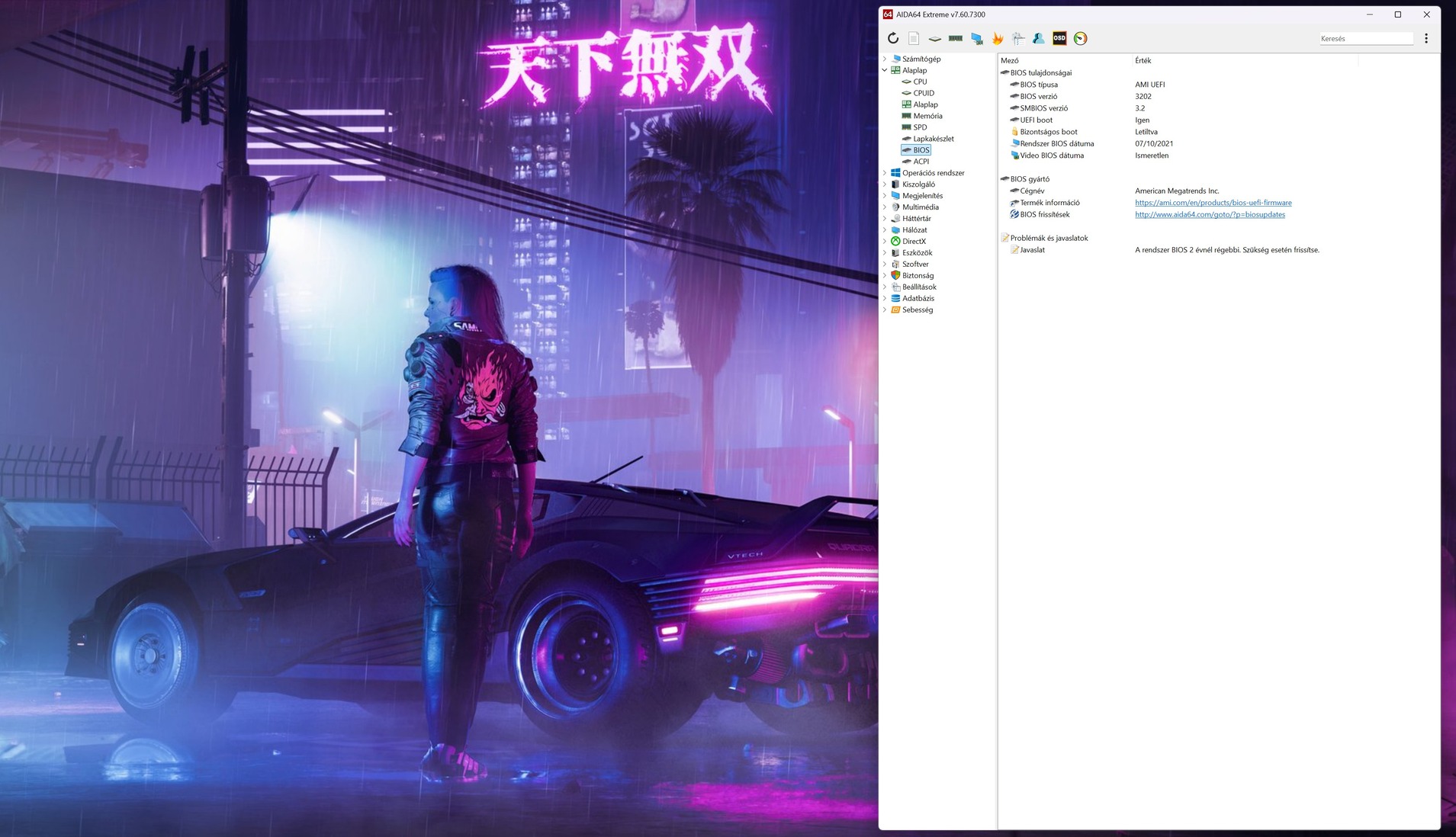This screenshot has width=1456, height=837.
Task: Select Beállítások in the tree
Action: 919,287
